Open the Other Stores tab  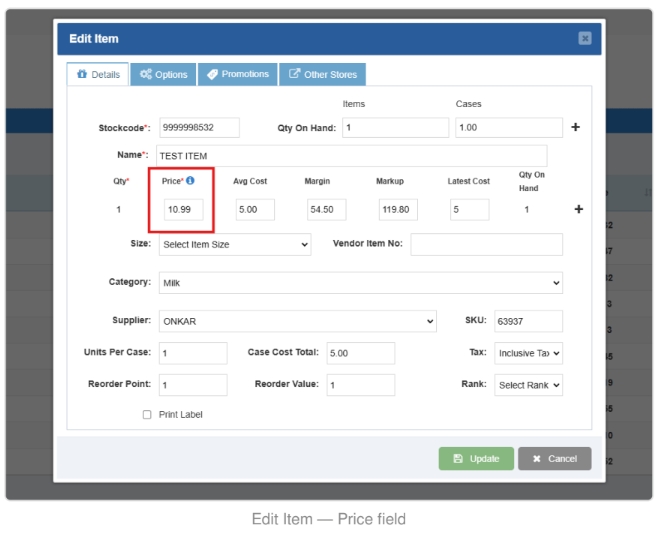coord(322,74)
